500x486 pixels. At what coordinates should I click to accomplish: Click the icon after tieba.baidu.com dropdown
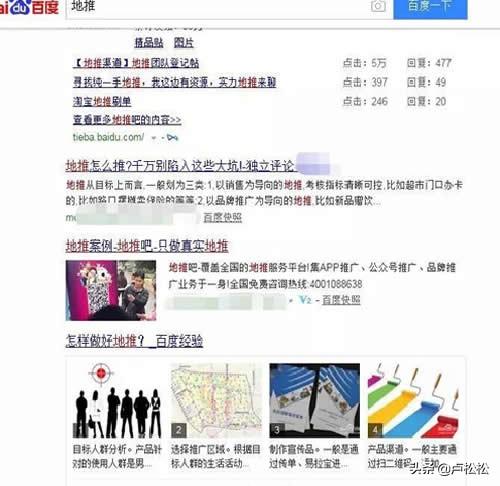(172, 137)
